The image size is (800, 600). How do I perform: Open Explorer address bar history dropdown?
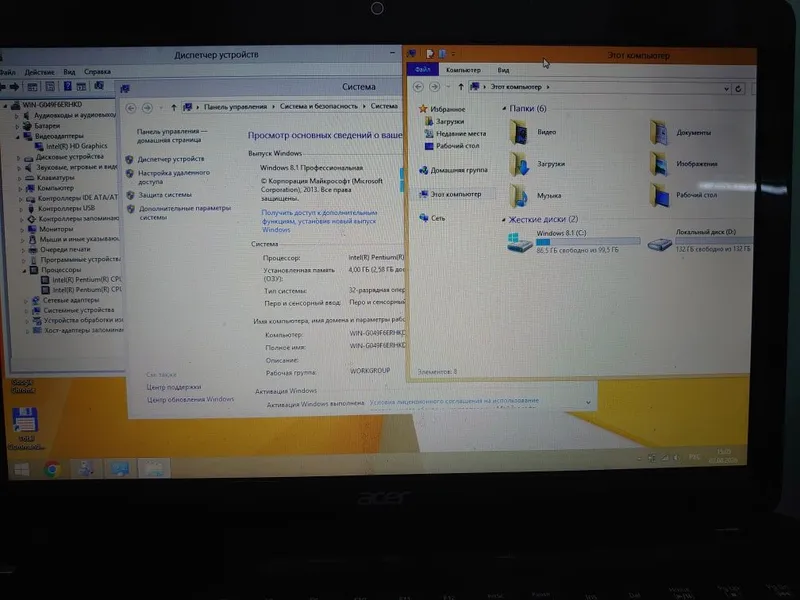[727, 89]
